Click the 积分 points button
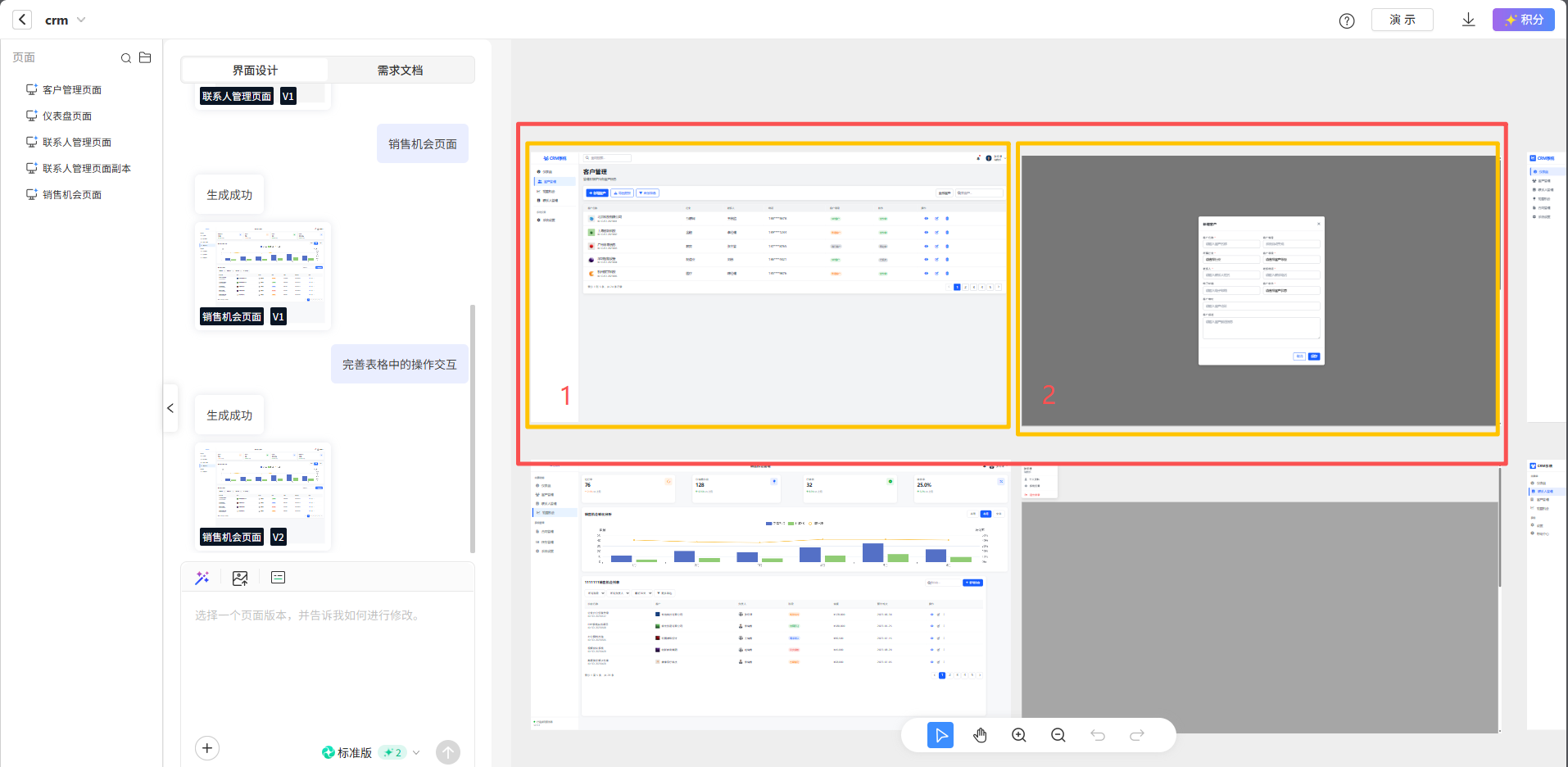The width and height of the screenshot is (1568, 767). click(1523, 20)
